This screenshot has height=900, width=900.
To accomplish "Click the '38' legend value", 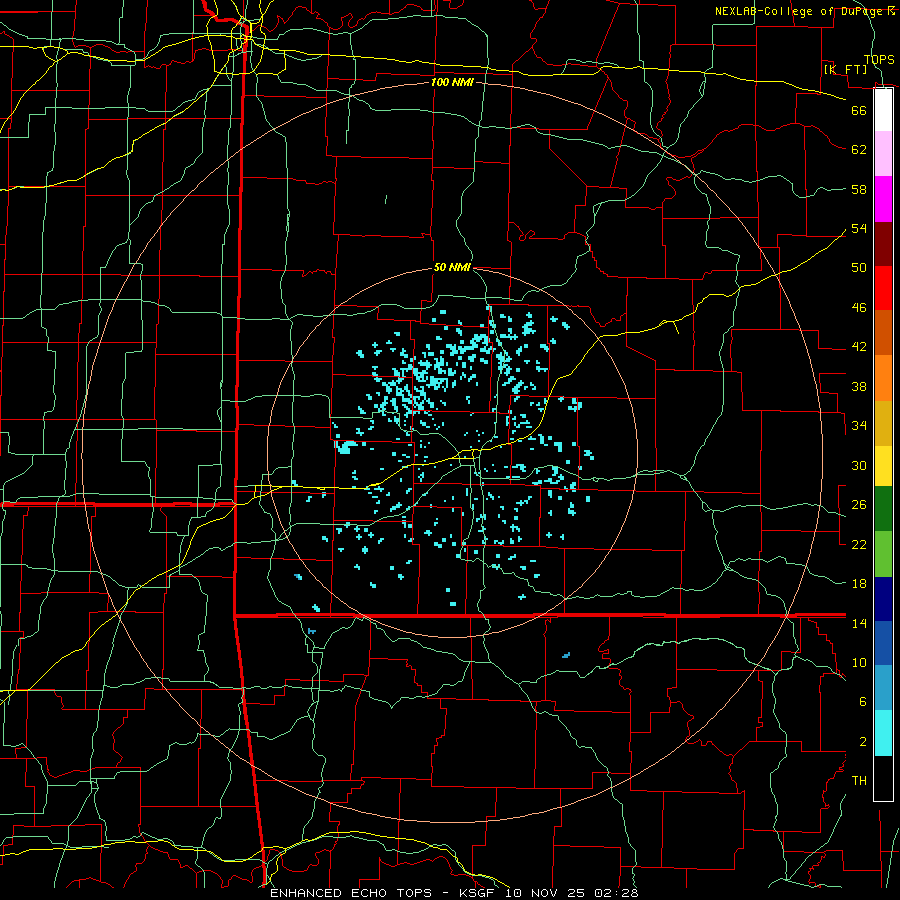I will [859, 386].
